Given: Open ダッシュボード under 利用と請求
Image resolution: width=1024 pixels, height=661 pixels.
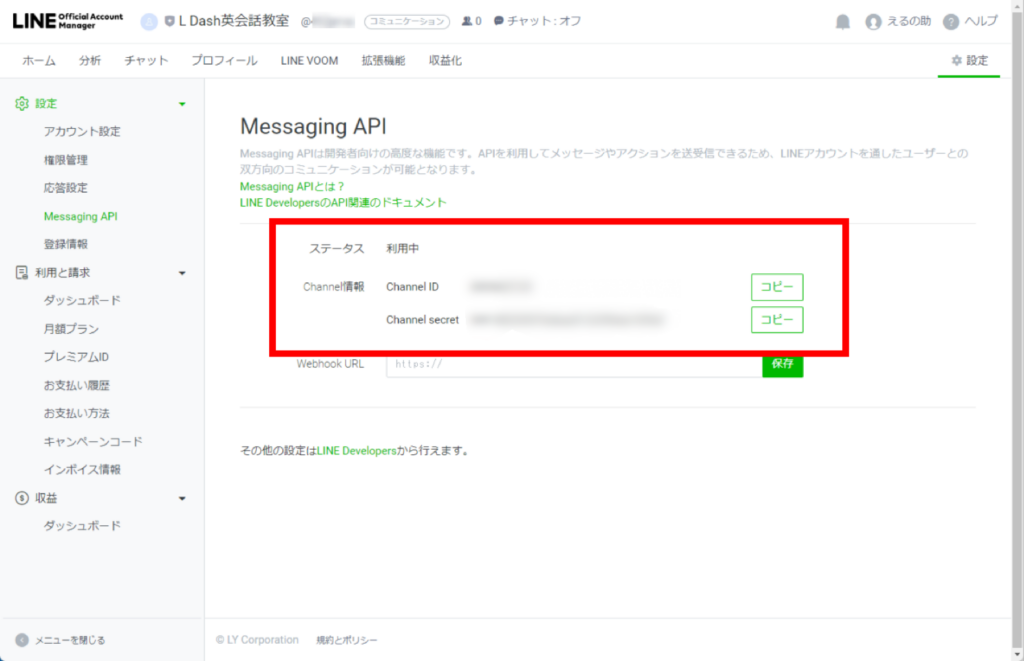Looking at the screenshot, I should point(82,300).
